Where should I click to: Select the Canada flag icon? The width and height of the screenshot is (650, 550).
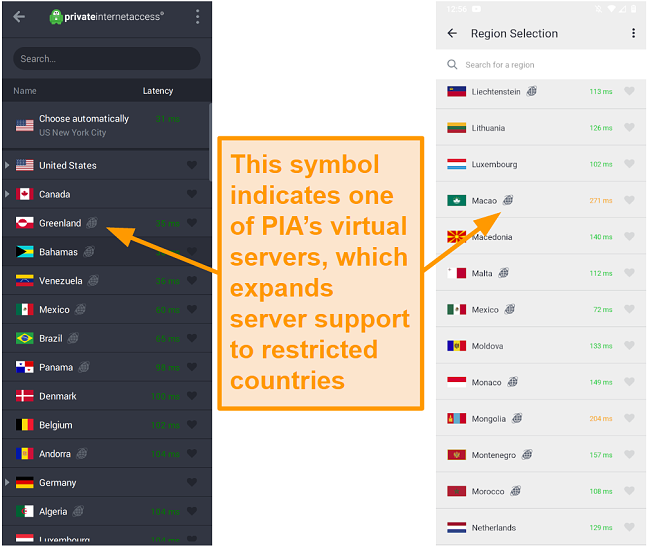[24, 194]
